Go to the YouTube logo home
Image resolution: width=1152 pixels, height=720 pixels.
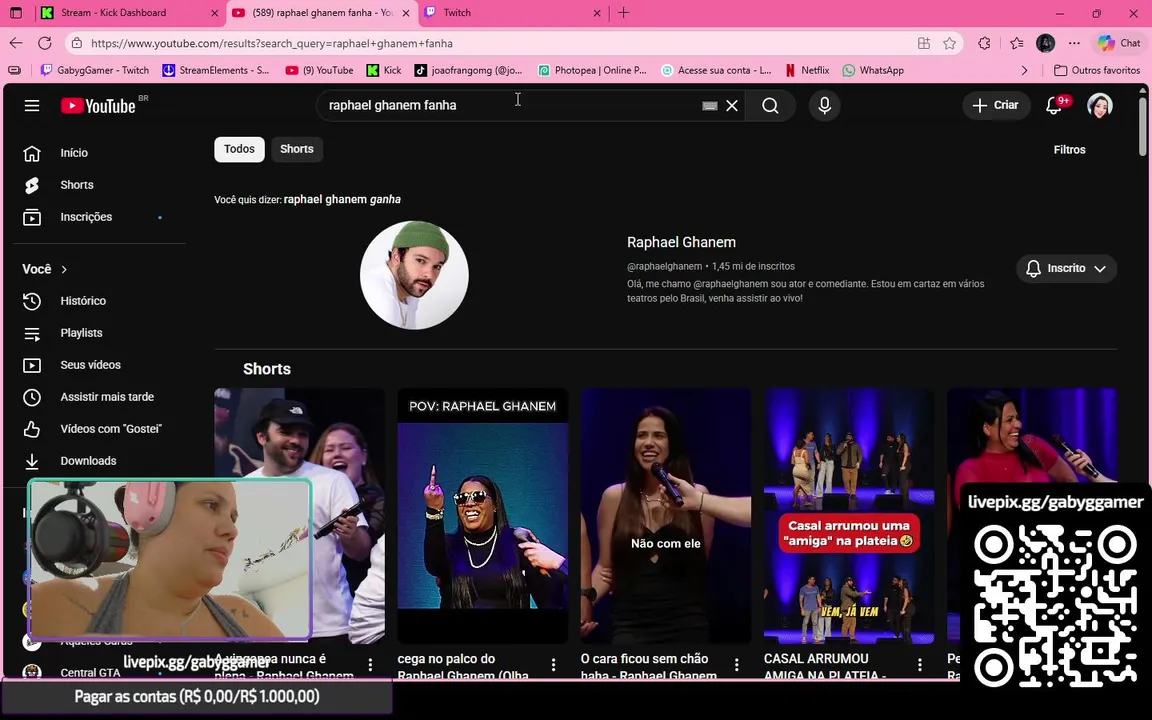[98, 106]
